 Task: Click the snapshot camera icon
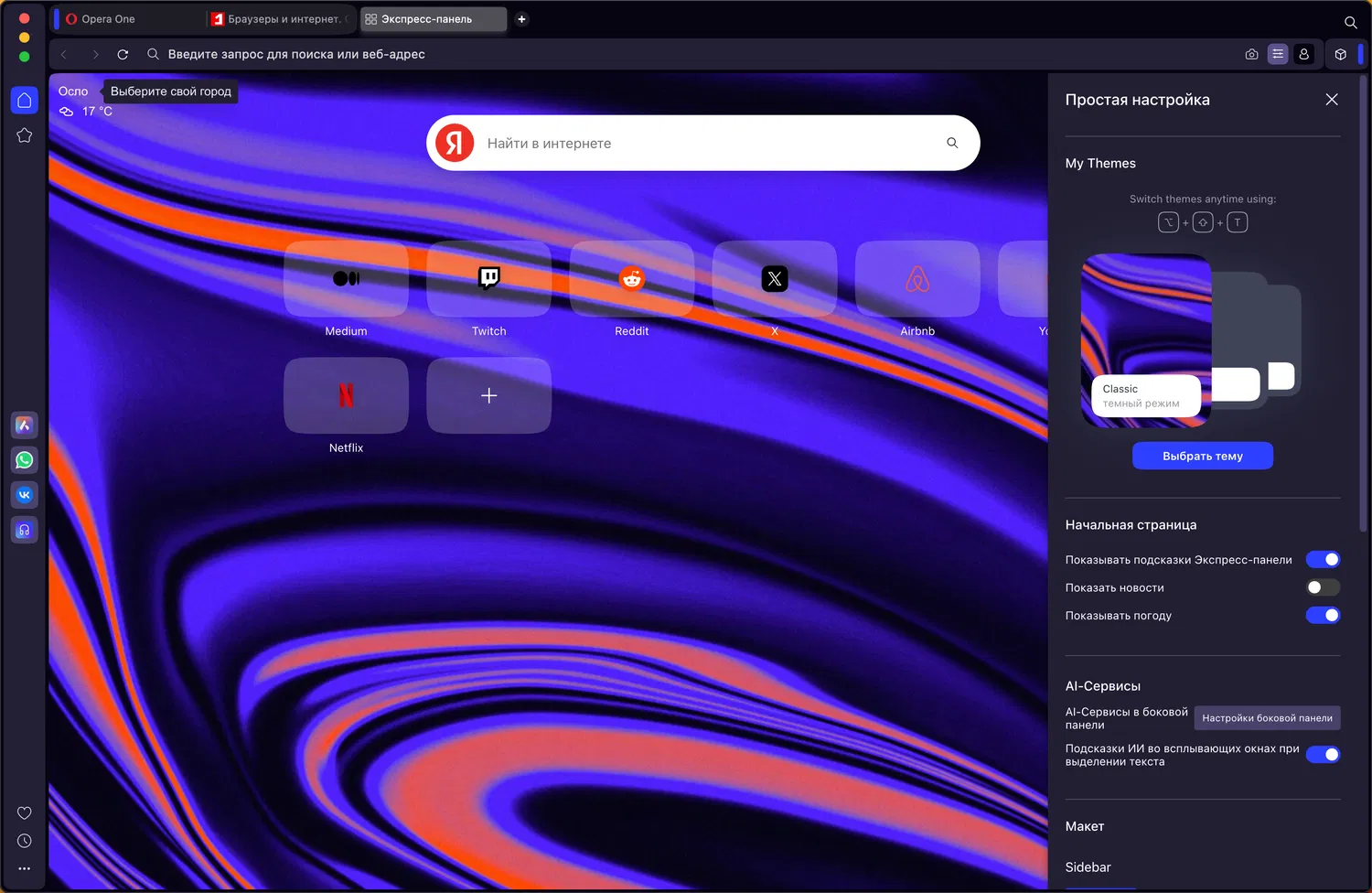click(x=1251, y=55)
